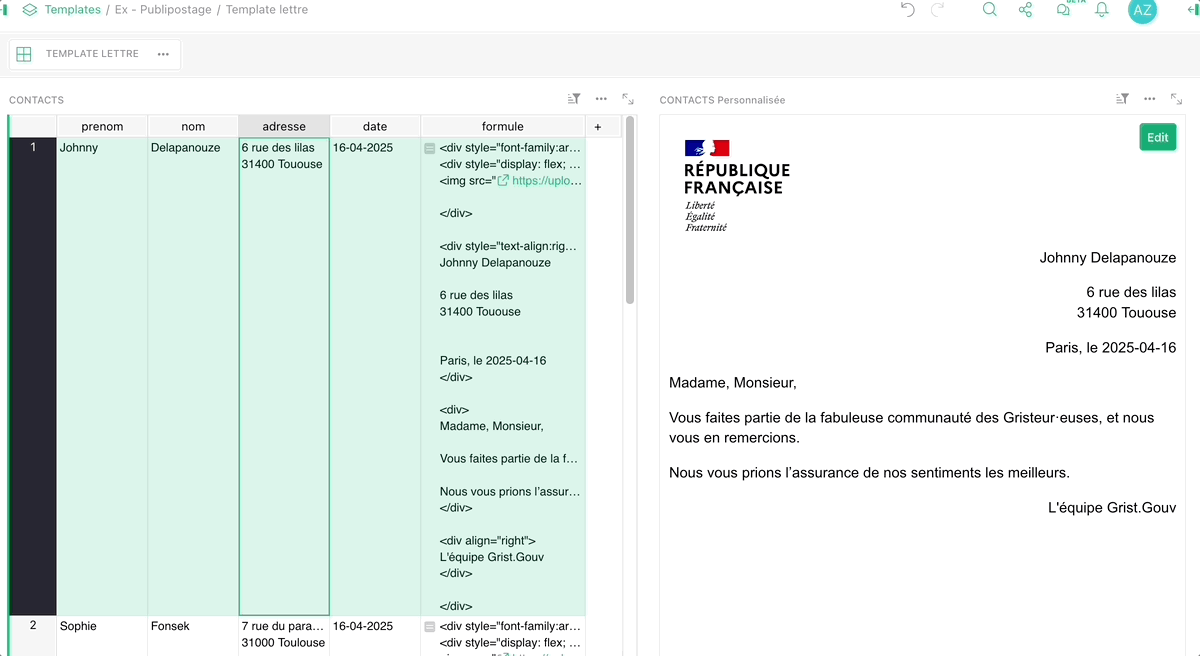Expand CONTACTS Personnalisée widget fullscreen
The image size is (1200, 656).
click(x=1176, y=99)
